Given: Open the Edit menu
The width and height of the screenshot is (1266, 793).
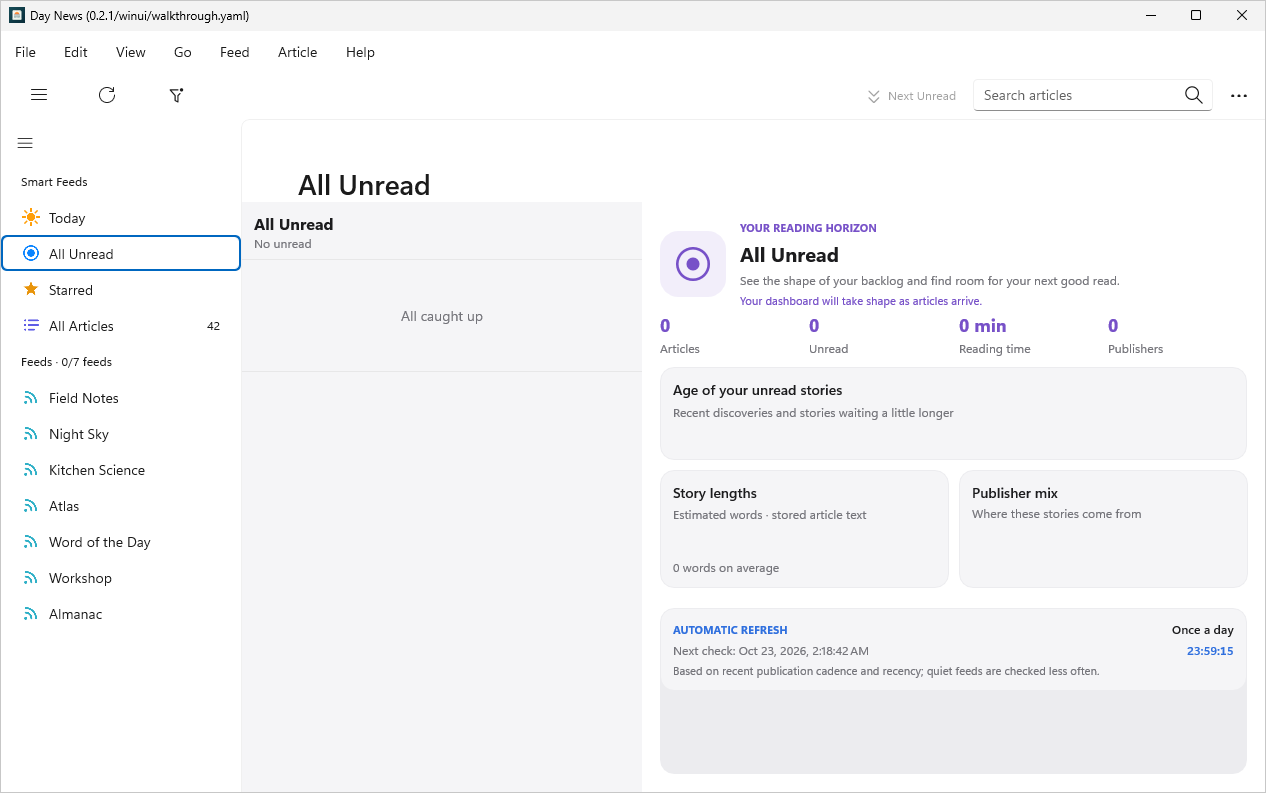Looking at the screenshot, I should pos(76,52).
